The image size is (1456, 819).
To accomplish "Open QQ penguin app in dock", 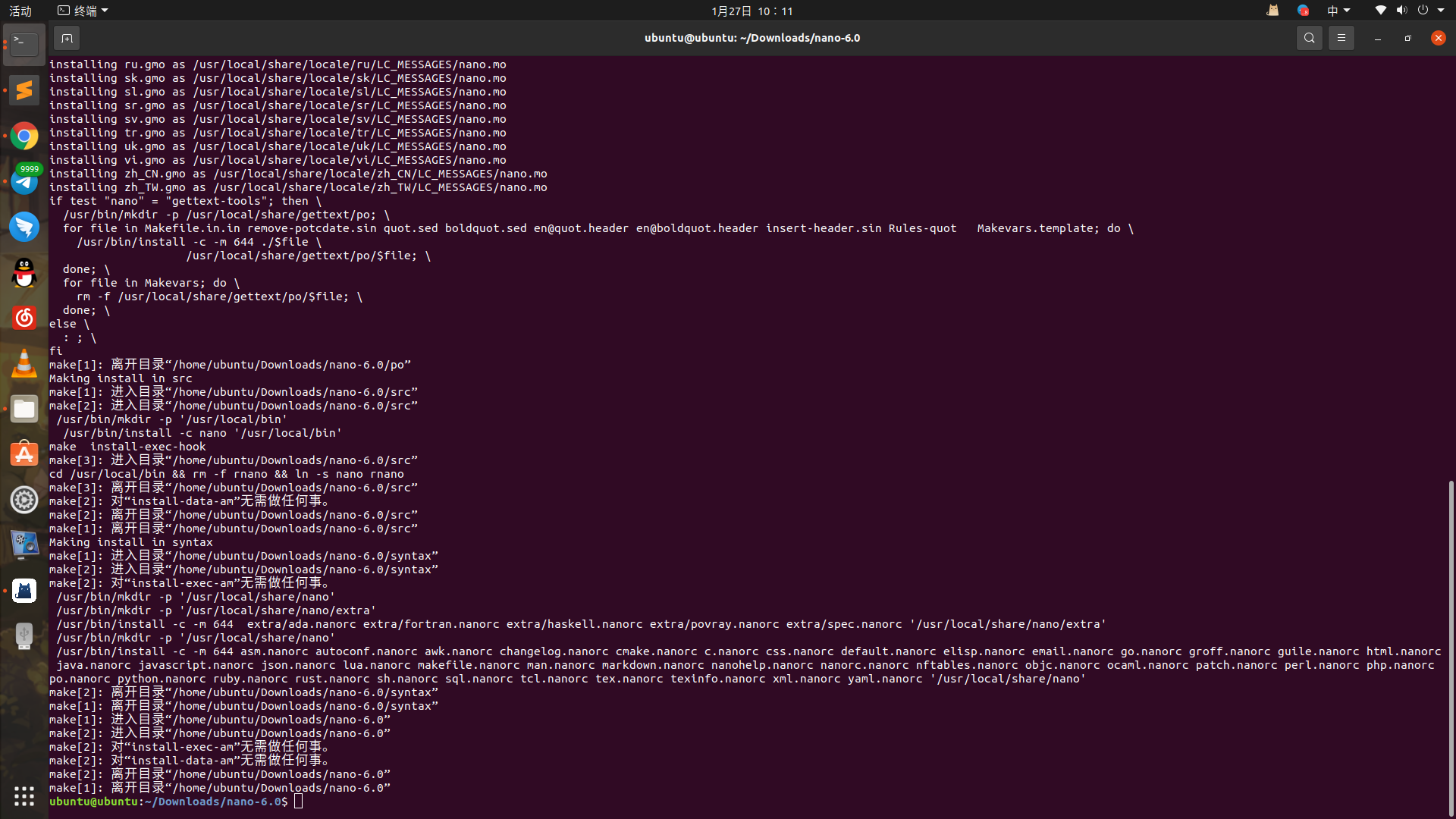I will pyautogui.click(x=24, y=273).
